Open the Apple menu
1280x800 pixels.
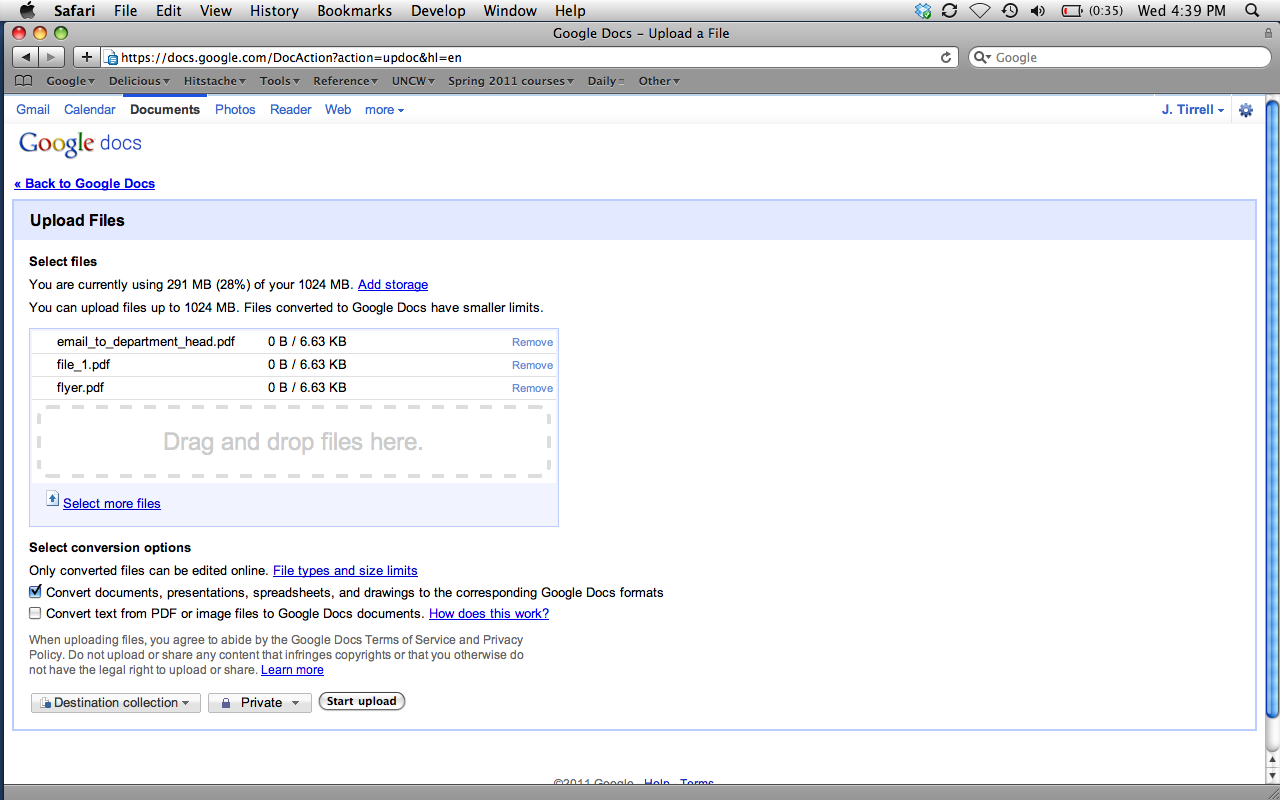27,11
